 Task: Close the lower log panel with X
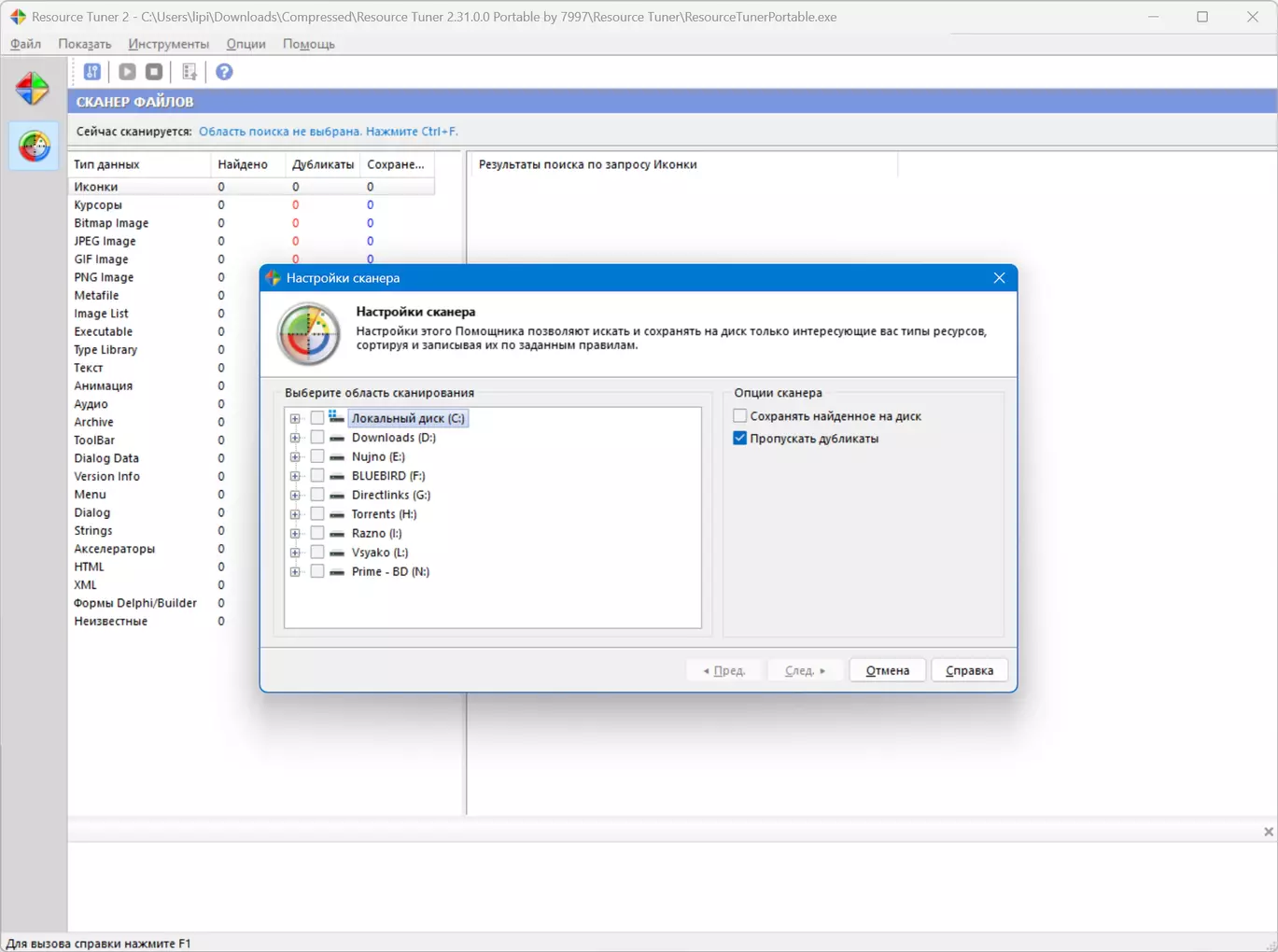(x=1268, y=832)
